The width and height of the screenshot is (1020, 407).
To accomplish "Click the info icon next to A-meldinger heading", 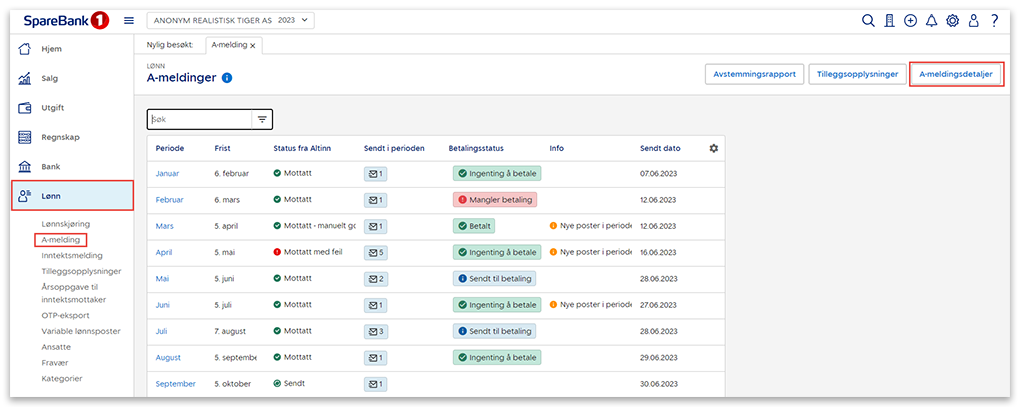I will (227, 78).
